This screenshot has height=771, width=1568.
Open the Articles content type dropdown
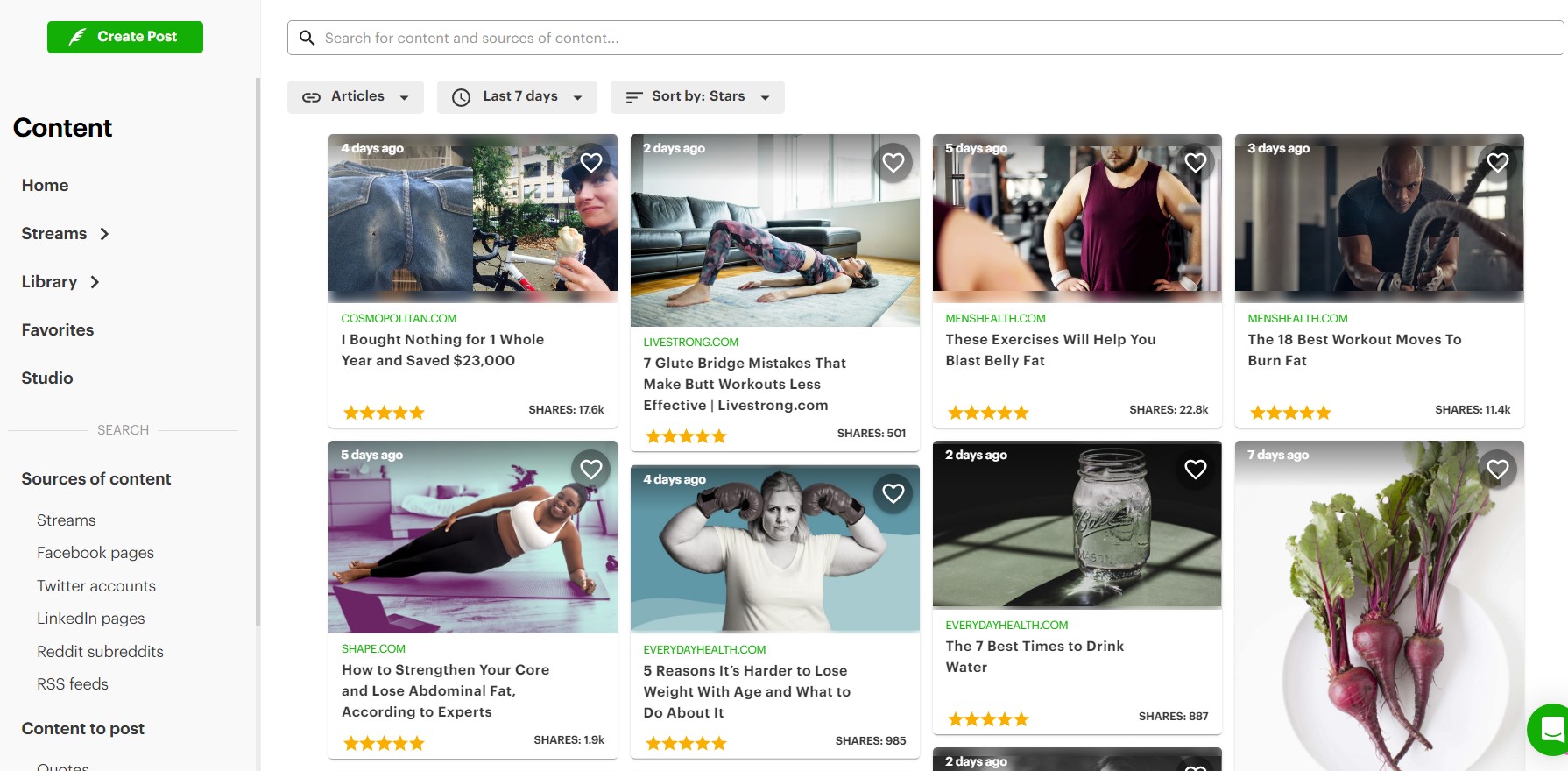point(356,96)
